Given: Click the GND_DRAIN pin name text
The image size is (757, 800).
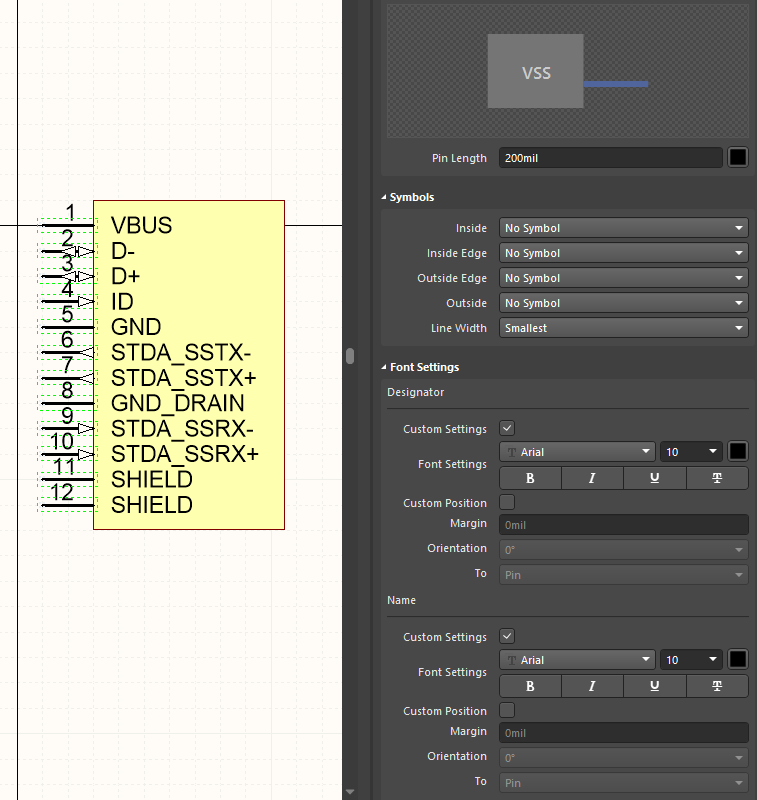Looking at the screenshot, I should click(178, 404).
